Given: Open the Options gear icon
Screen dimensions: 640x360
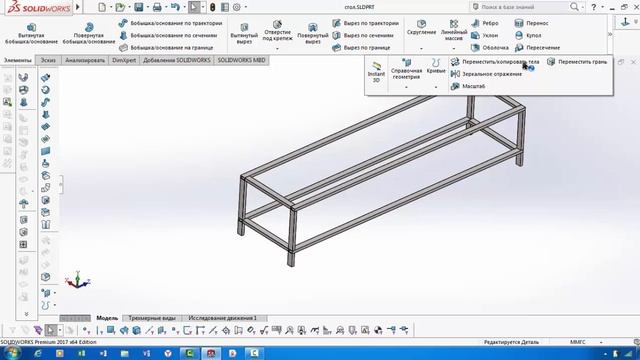Looking at the screenshot, I should [237, 7].
